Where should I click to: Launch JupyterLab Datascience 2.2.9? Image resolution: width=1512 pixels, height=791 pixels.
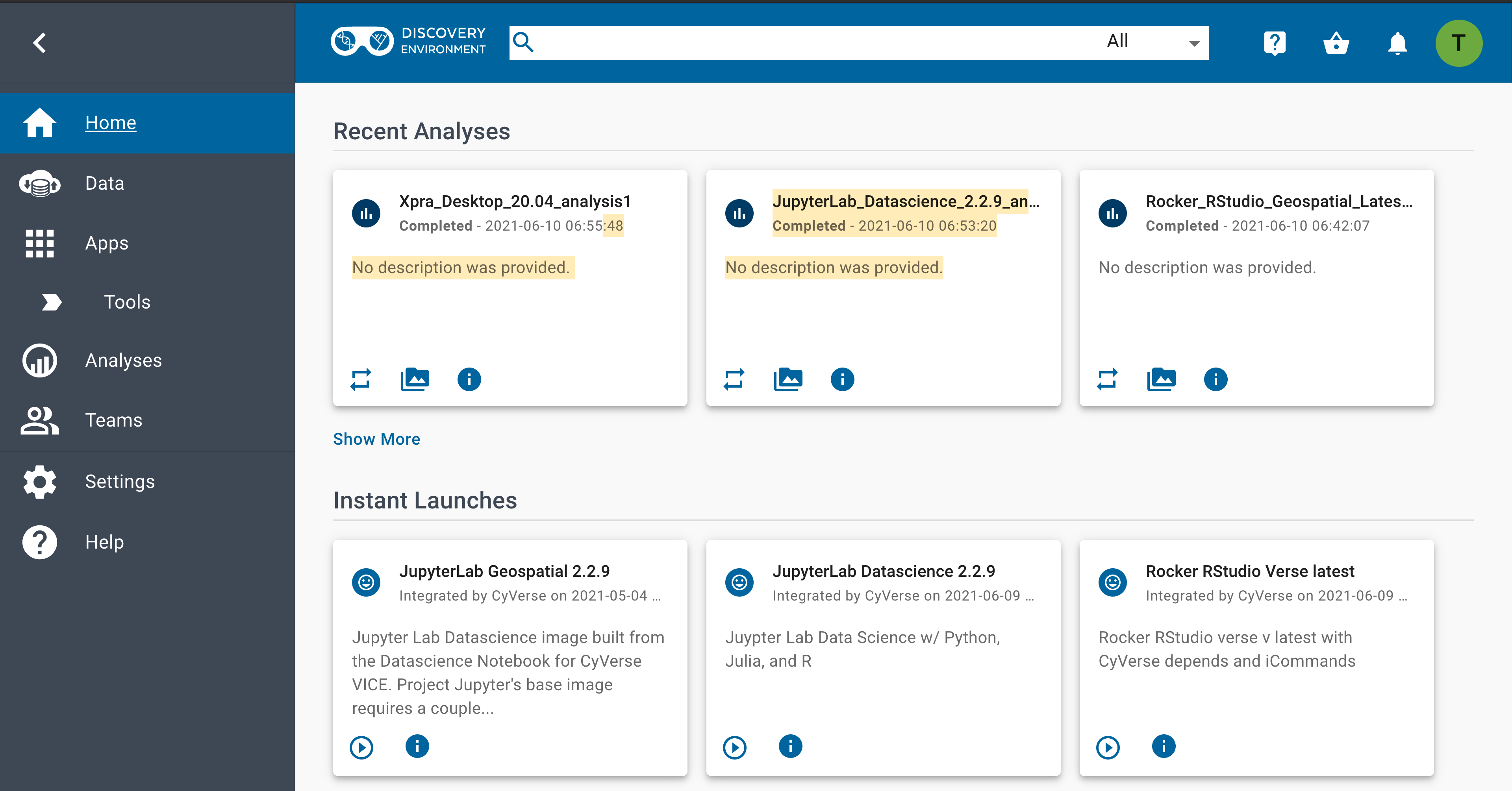pos(734,748)
